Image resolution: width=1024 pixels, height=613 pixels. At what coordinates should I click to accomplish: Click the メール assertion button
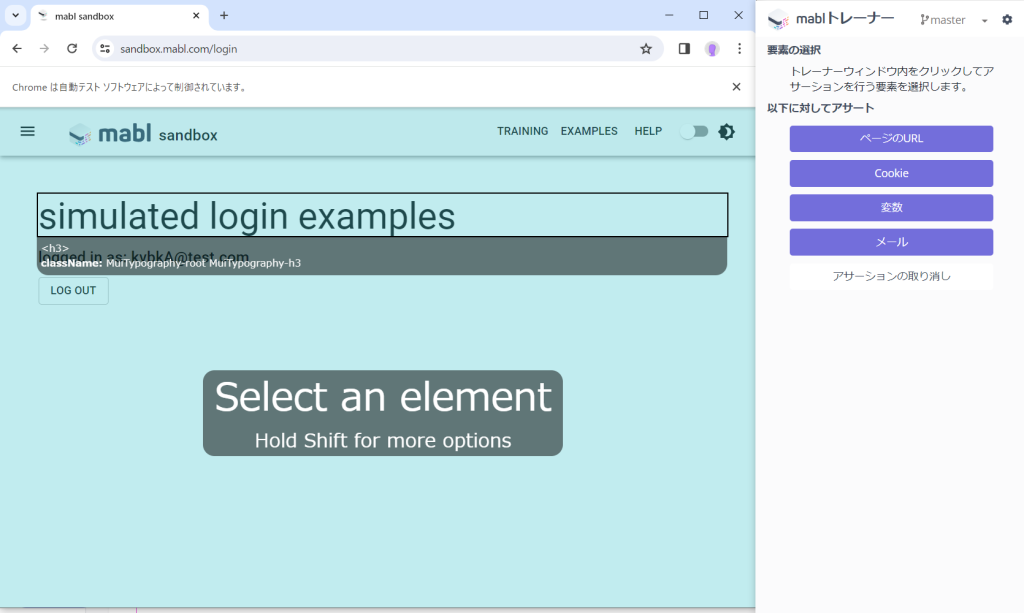pyautogui.click(x=891, y=242)
